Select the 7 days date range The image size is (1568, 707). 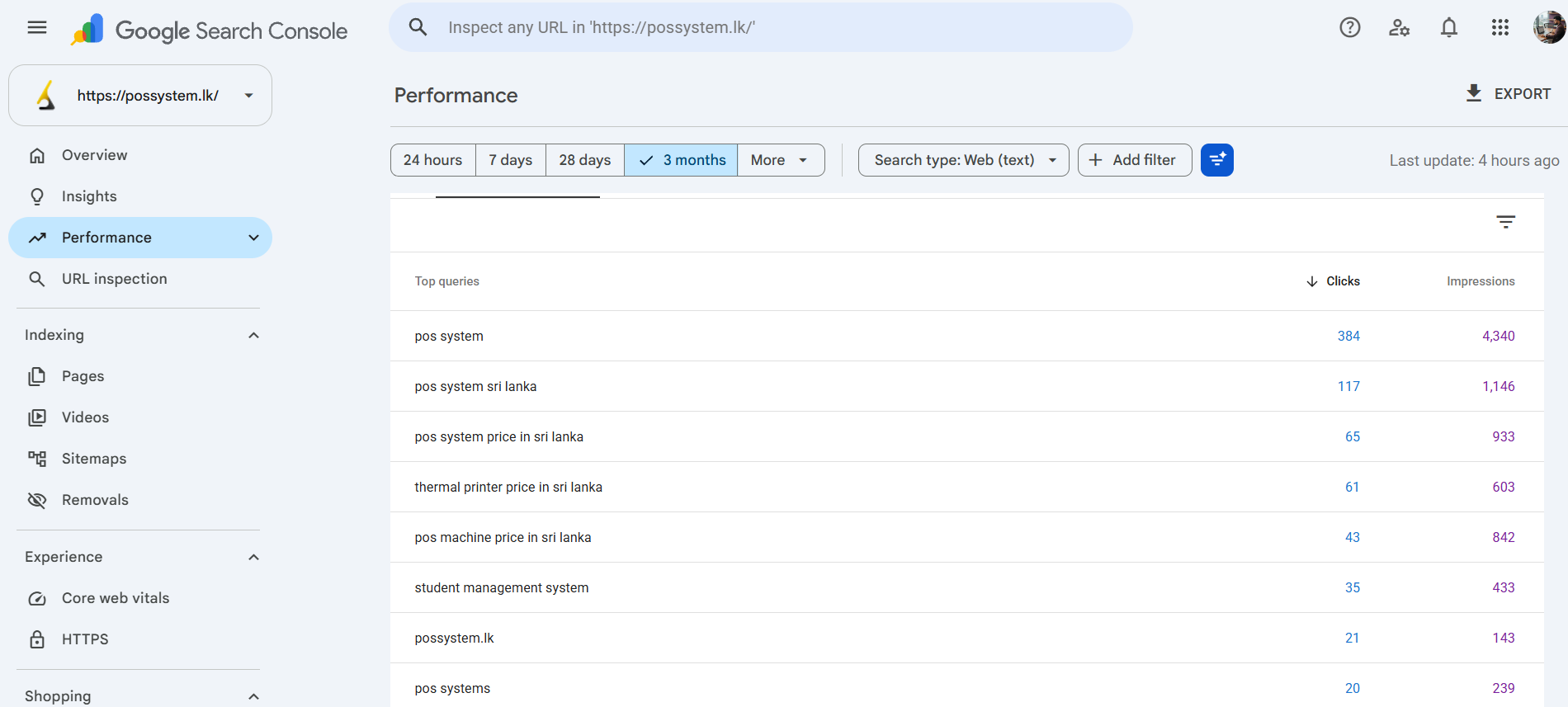tap(511, 160)
